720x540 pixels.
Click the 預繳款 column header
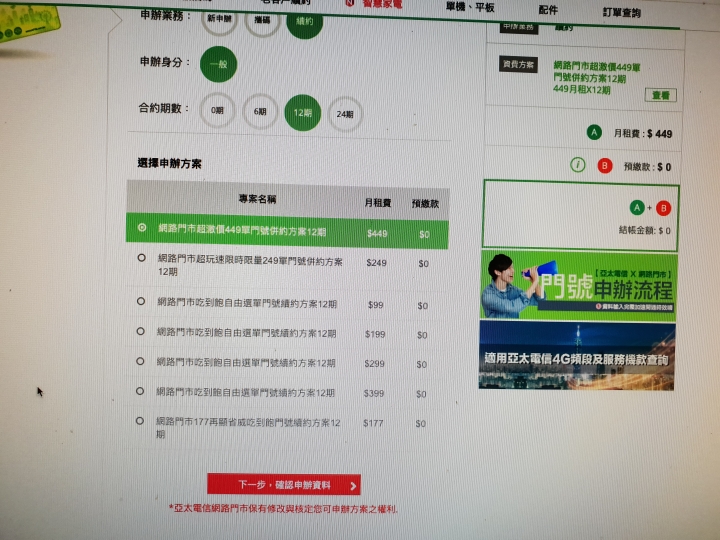point(425,203)
